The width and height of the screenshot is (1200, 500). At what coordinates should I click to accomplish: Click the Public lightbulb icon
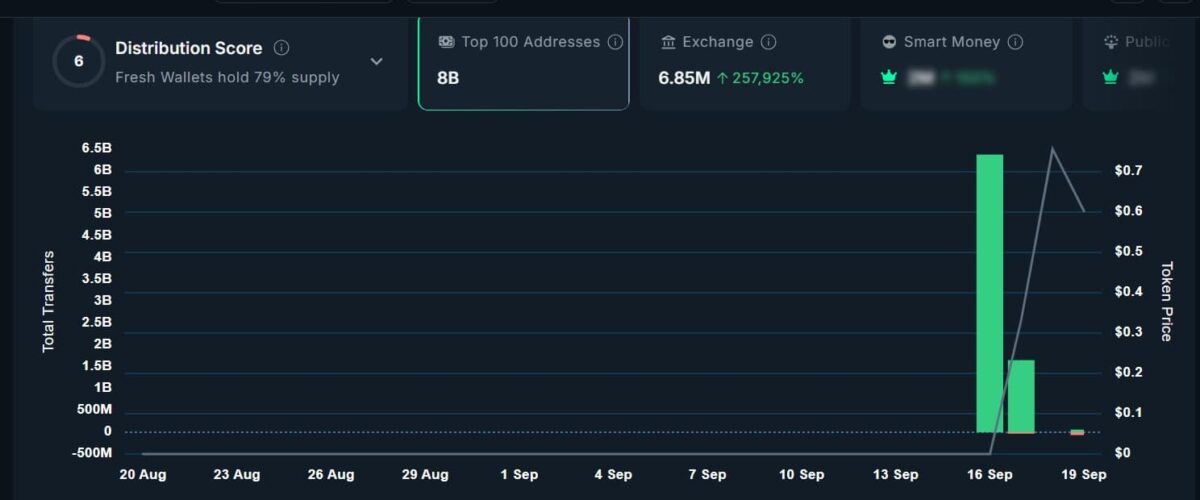[1110, 42]
